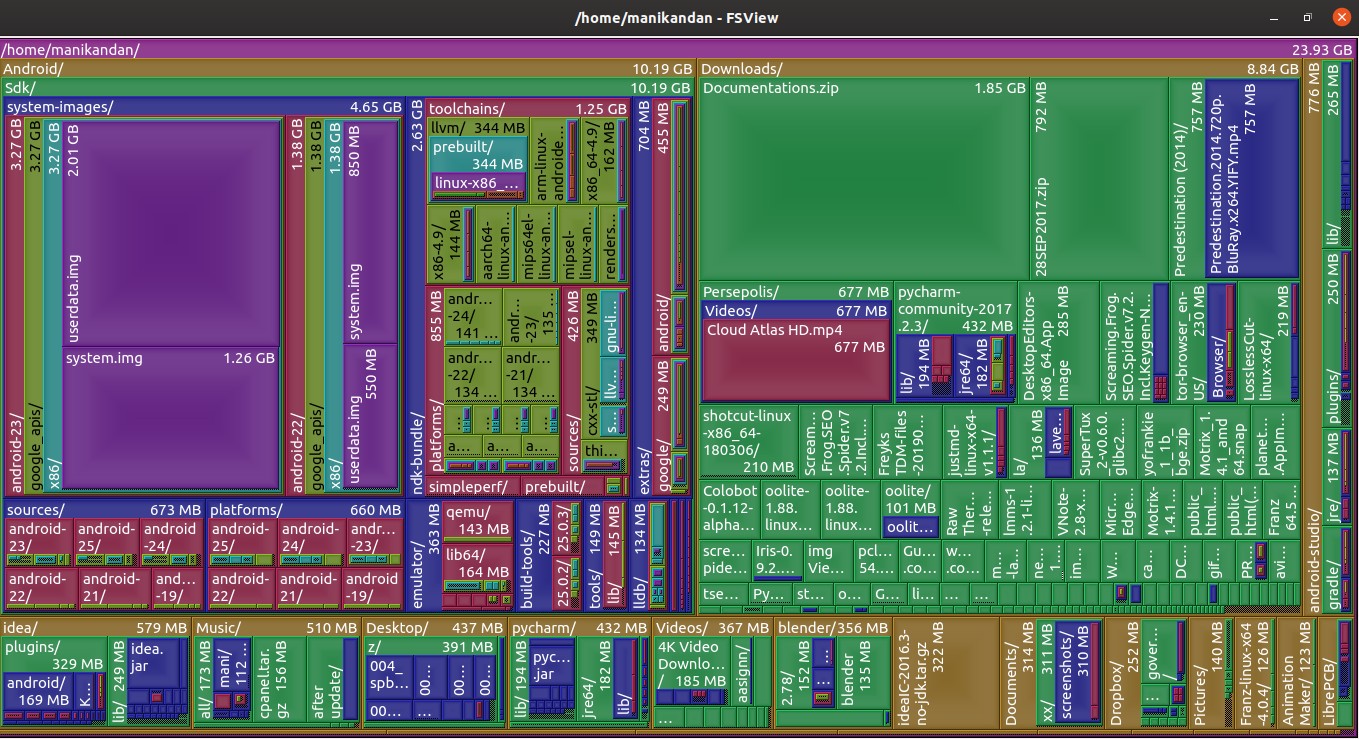This screenshot has height=739, width=1359.
Task: Select the Pictures/ 140 MB folder
Action: pos(1208,672)
